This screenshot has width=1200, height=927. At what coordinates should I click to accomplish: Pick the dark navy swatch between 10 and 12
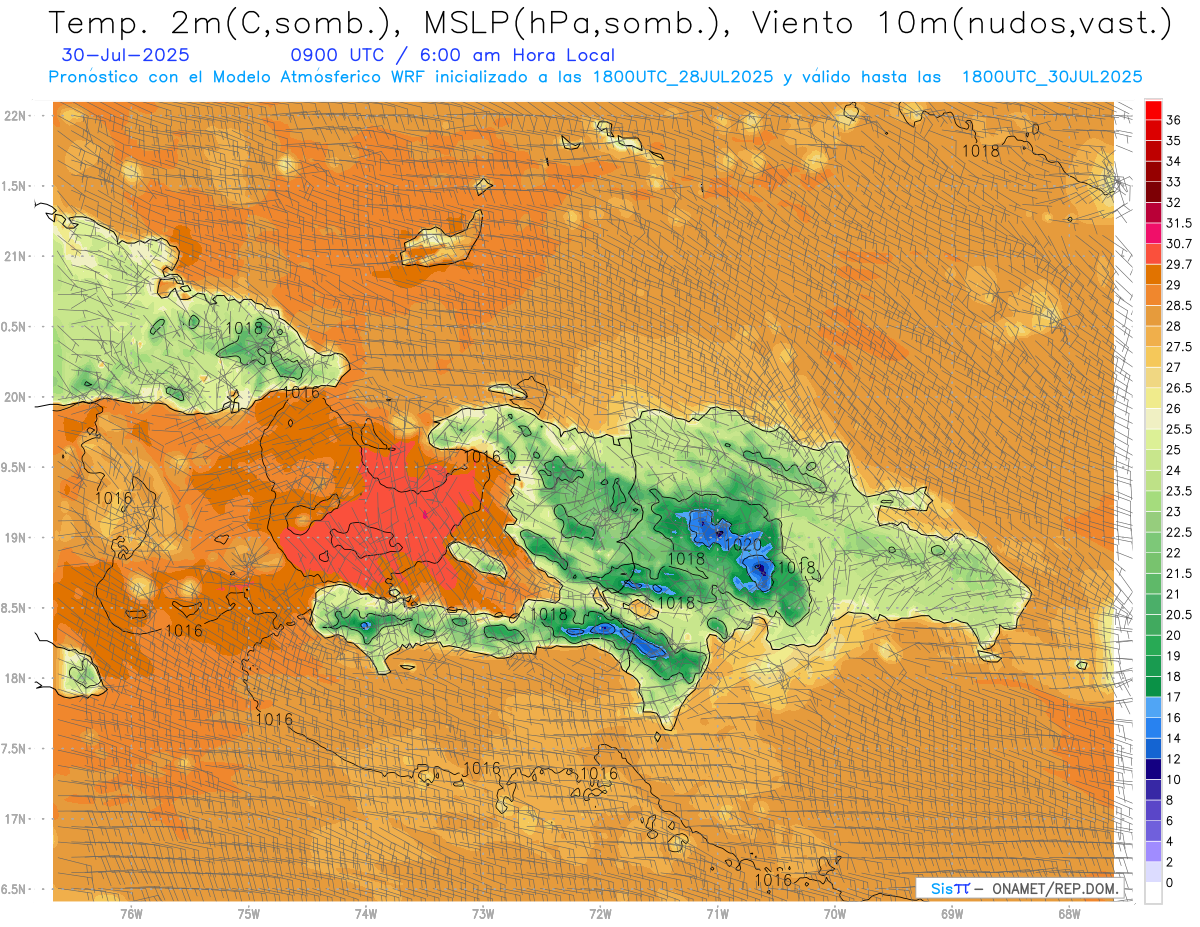pos(1153,769)
